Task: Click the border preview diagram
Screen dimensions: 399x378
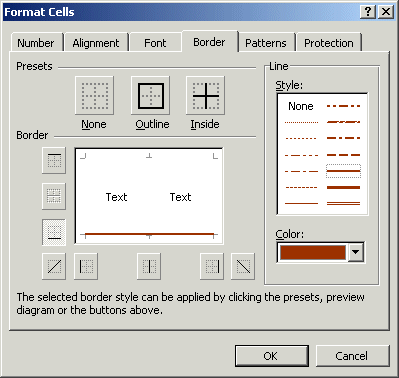Action: click(149, 196)
